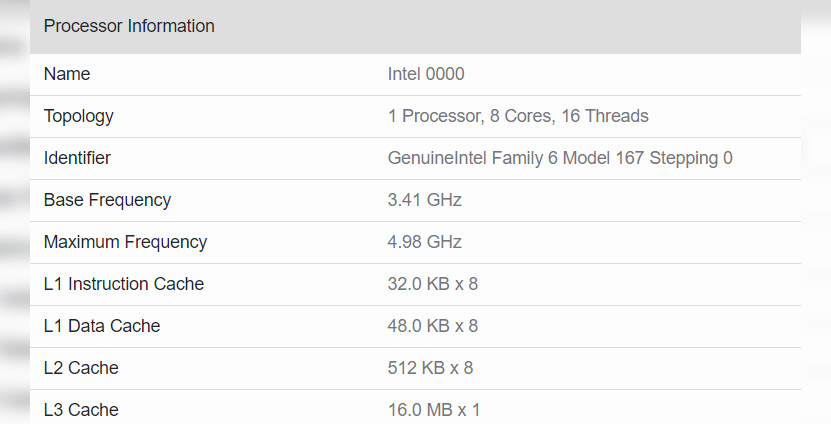831x424 pixels.
Task: Click the Intel 0000 value
Action: [x=426, y=74]
